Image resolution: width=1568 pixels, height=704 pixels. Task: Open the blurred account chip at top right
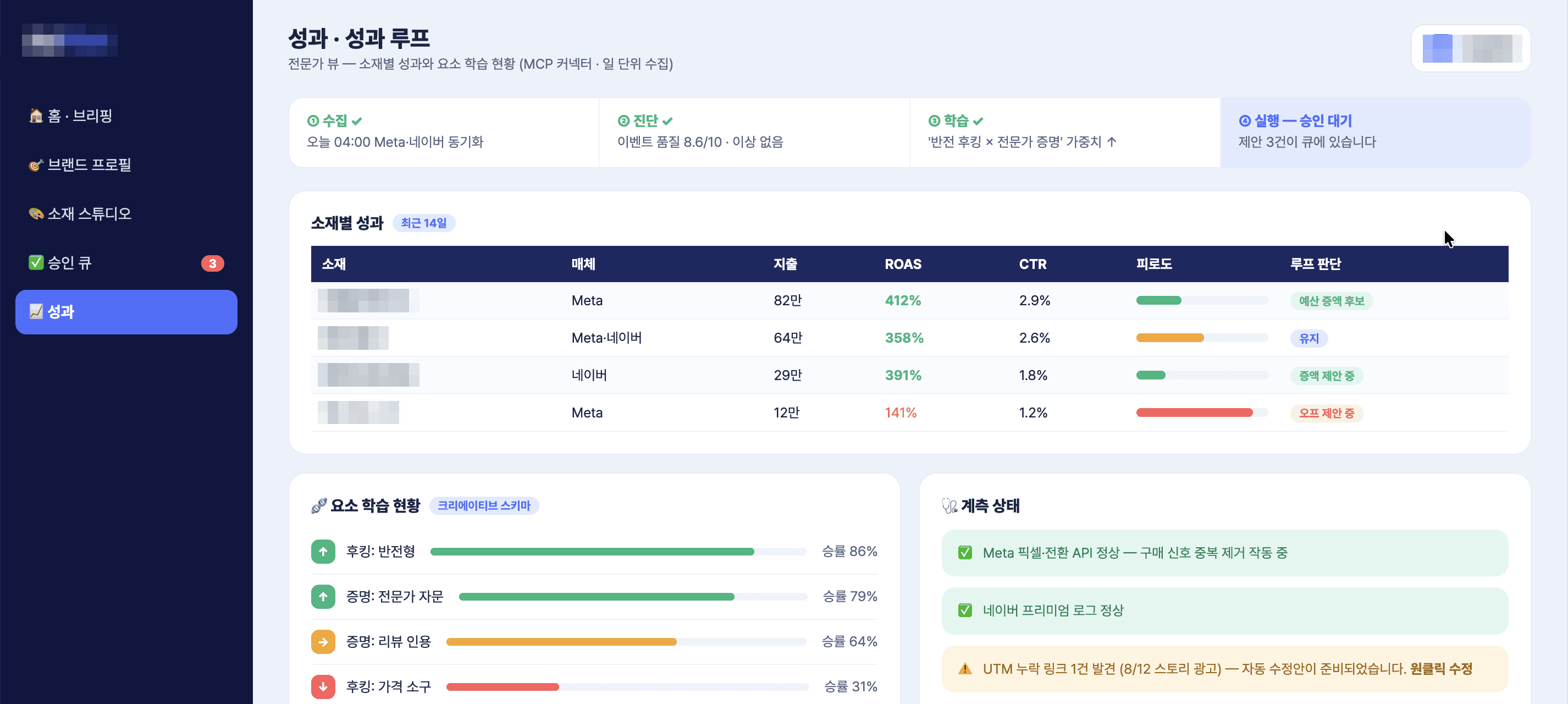[1471, 49]
